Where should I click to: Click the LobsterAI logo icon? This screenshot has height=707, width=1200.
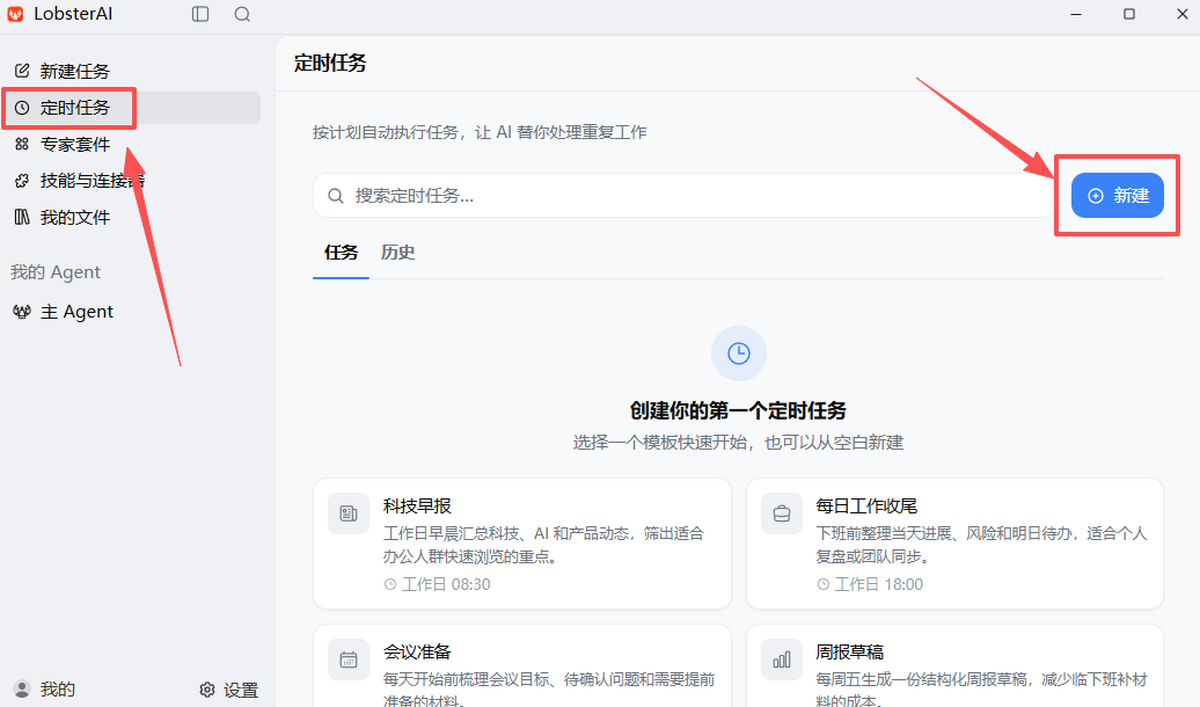[x=15, y=14]
